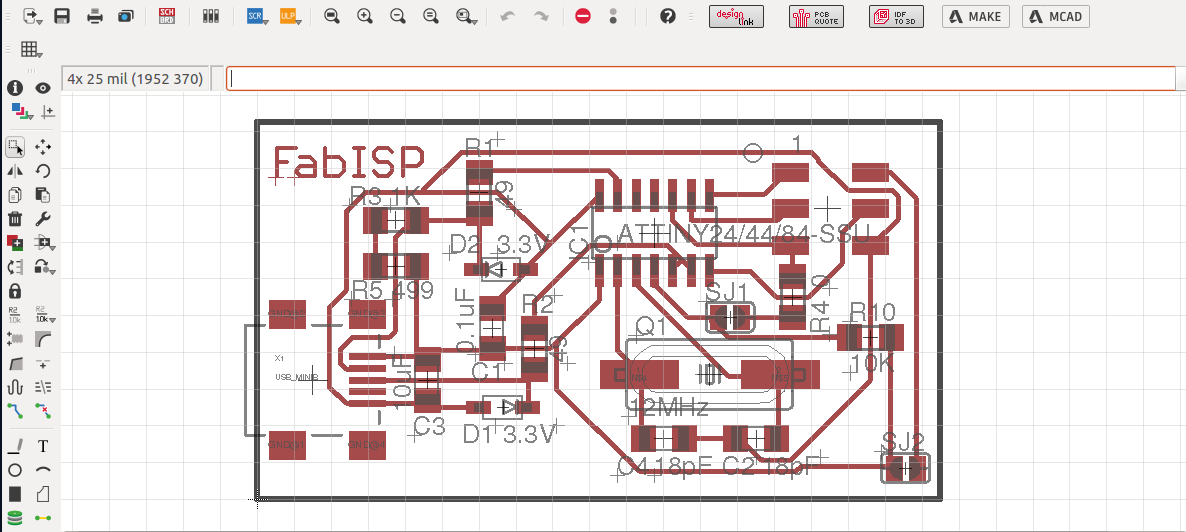Viewport: 1186px width, 532px height.
Task: Print the board layout
Action: pos(95,16)
